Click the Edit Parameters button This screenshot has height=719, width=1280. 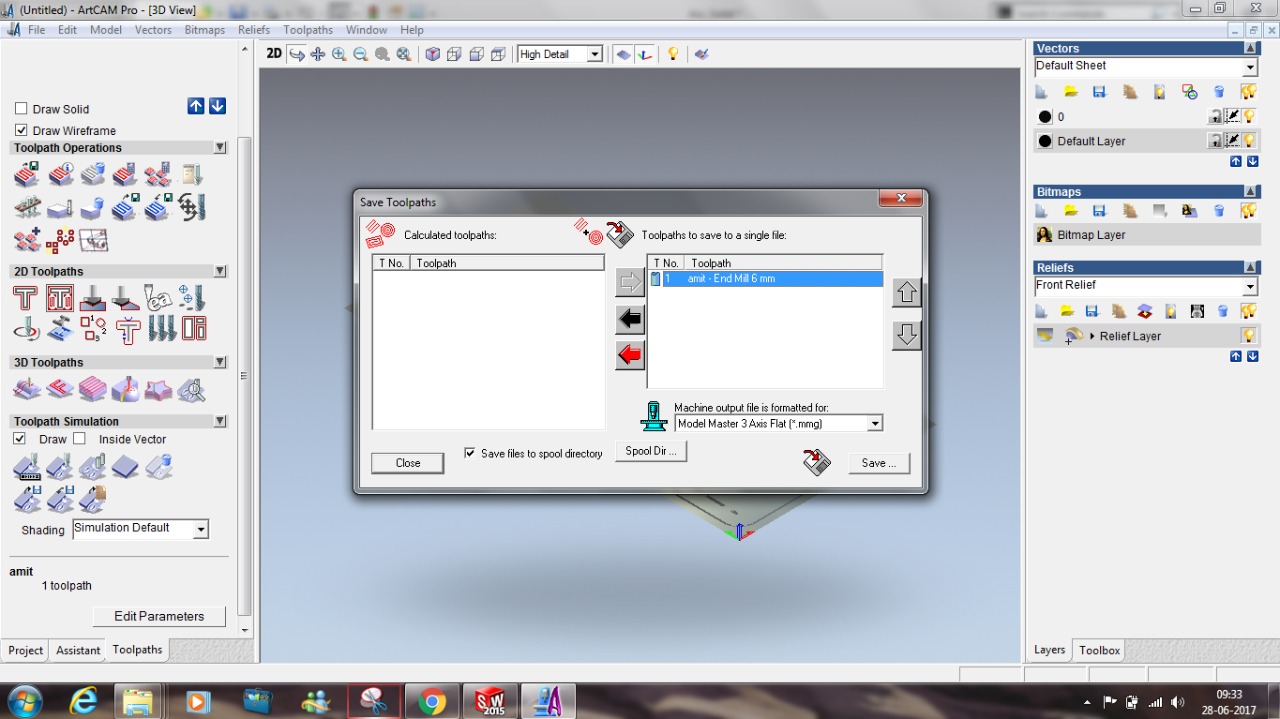pos(159,616)
